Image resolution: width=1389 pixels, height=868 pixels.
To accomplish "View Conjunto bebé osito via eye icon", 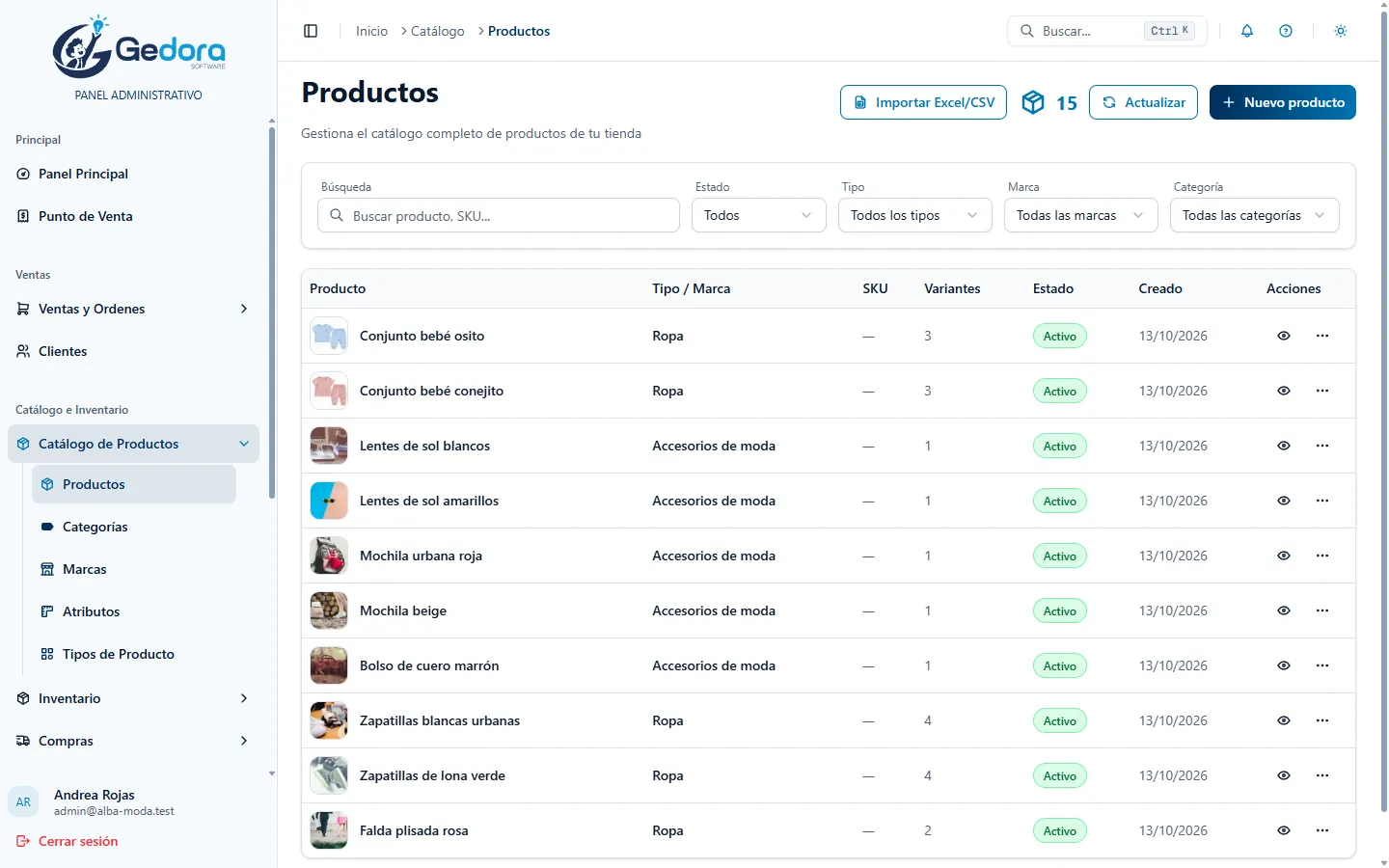I will (x=1284, y=336).
